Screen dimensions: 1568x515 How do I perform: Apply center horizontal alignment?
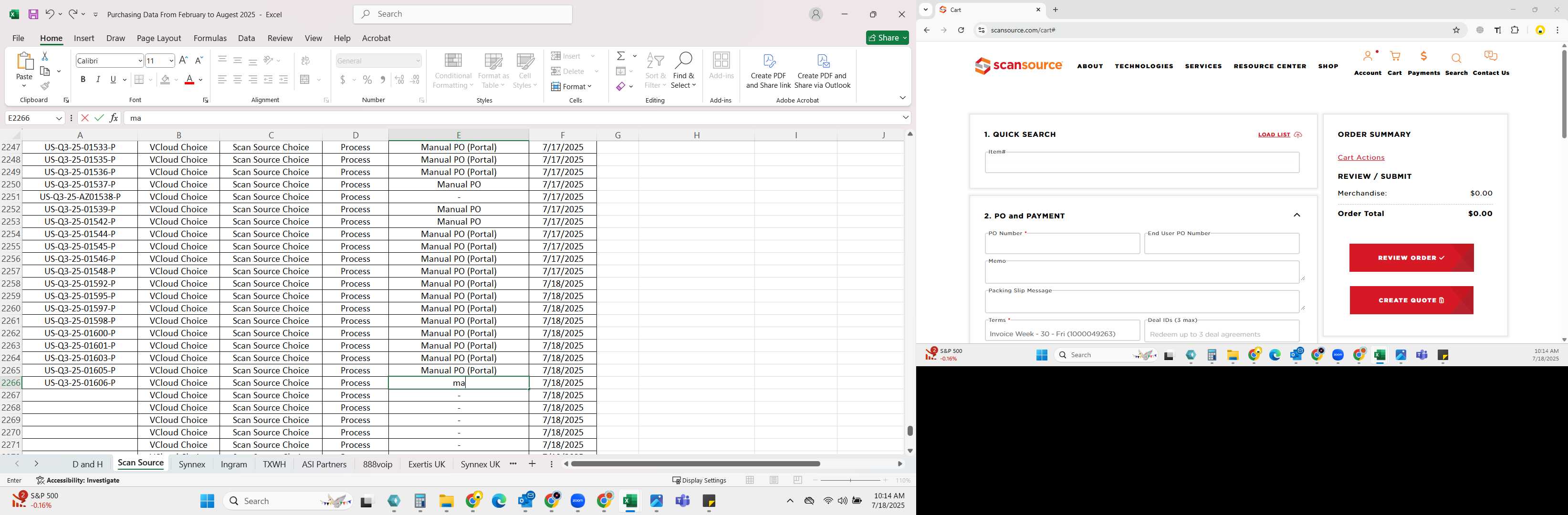(x=237, y=80)
